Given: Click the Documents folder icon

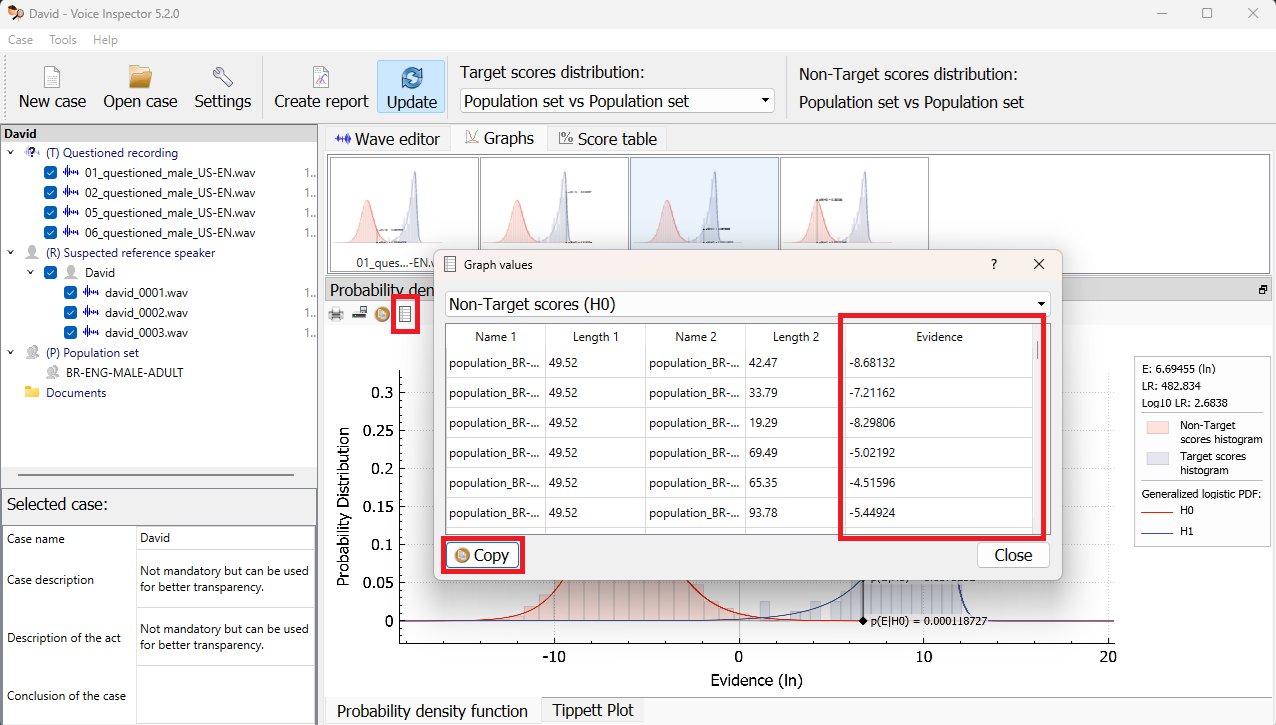Looking at the screenshot, I should point(32,393).
